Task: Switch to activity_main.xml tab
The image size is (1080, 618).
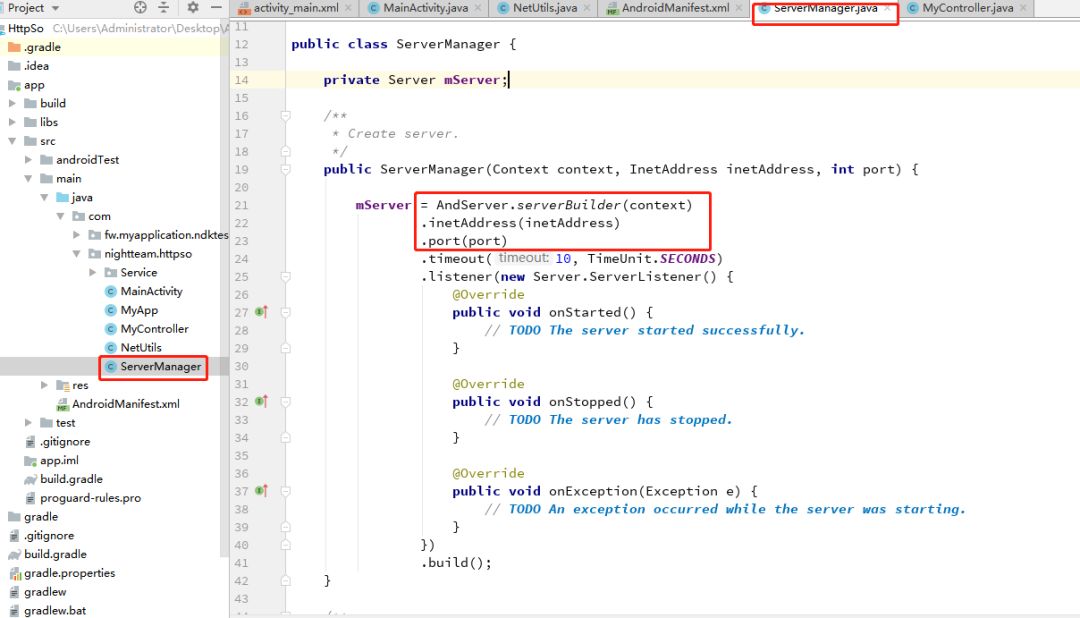Action: pos(295,8)
